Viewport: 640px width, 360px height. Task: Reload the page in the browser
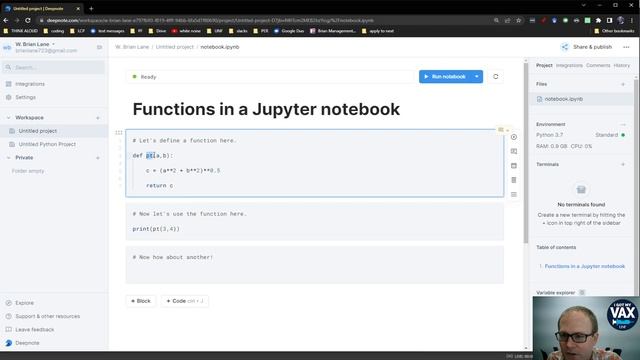[28, 20]
